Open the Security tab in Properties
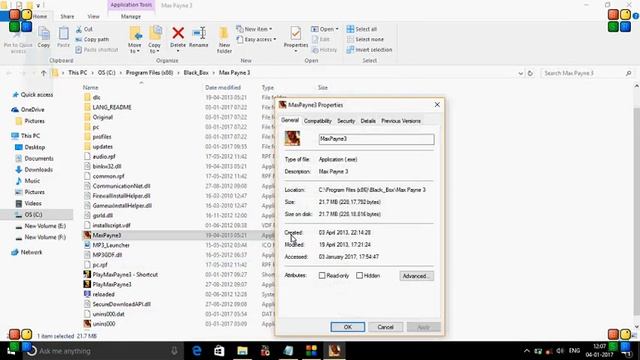Image resolution: width=640 pixels, height=360 pixels. pos(346,121)
